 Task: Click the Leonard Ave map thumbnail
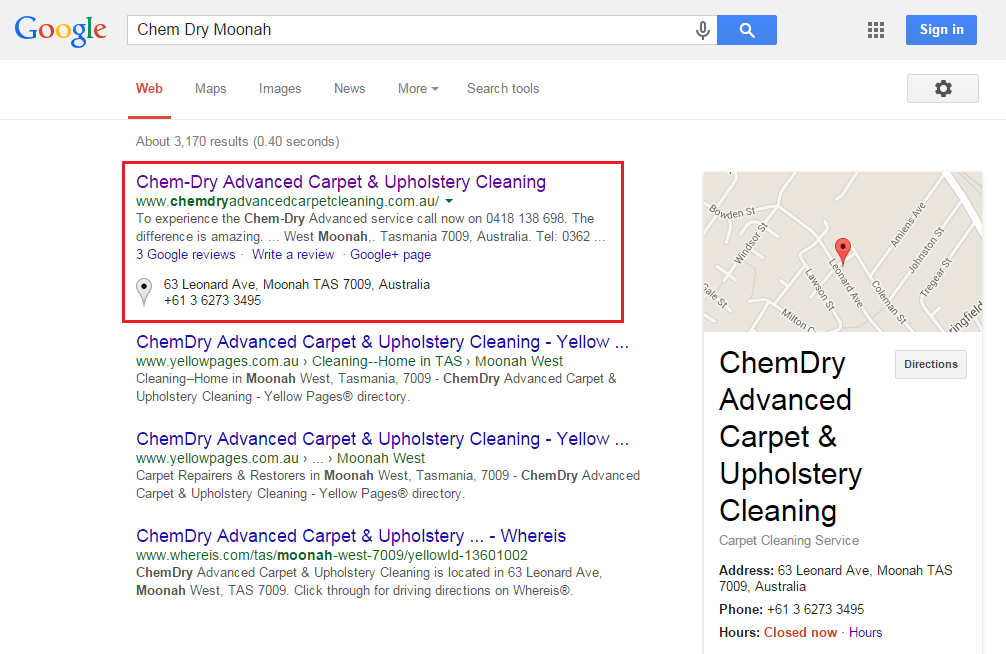[842, 252]
